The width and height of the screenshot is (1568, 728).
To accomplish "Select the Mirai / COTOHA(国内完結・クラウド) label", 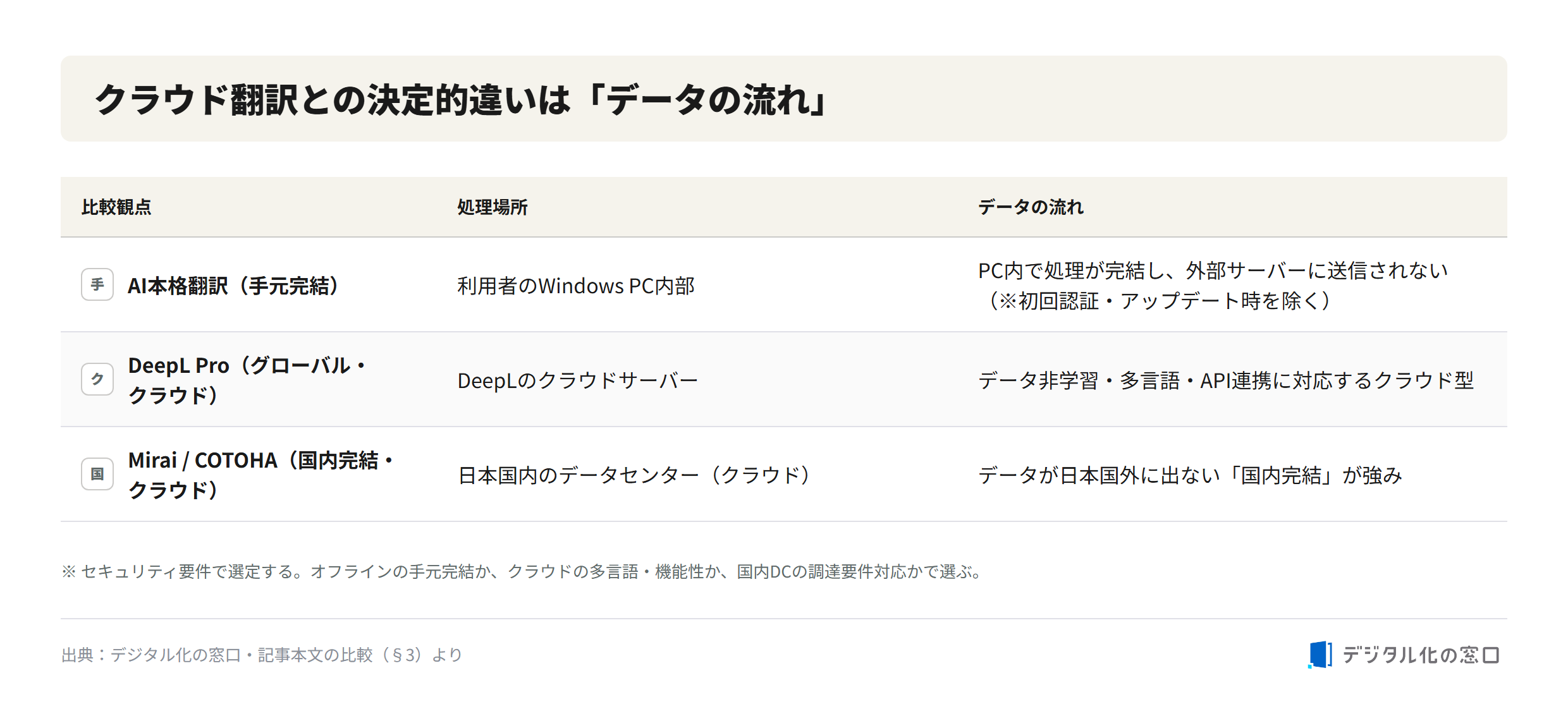I will (261, 475).
